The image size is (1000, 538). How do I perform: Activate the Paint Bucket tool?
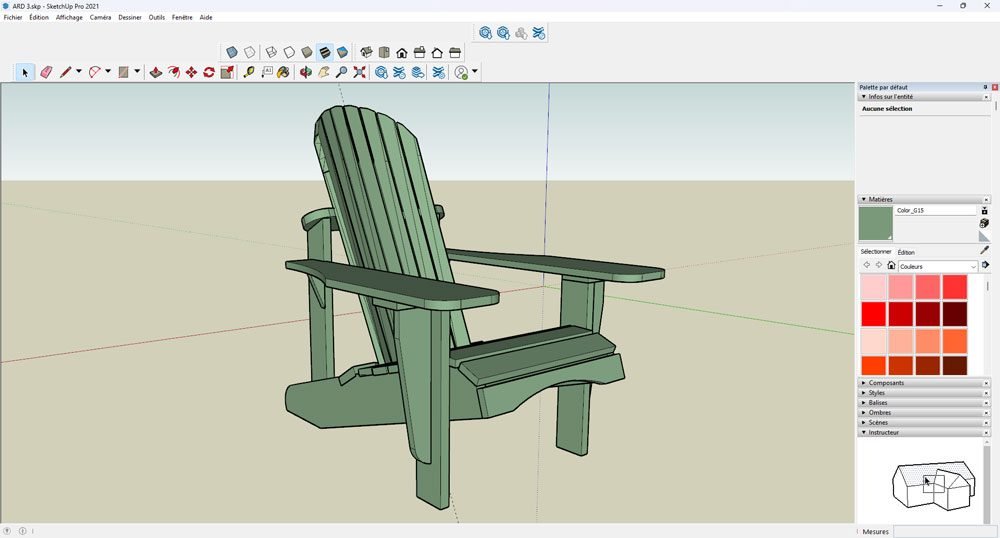click(283, 73)
